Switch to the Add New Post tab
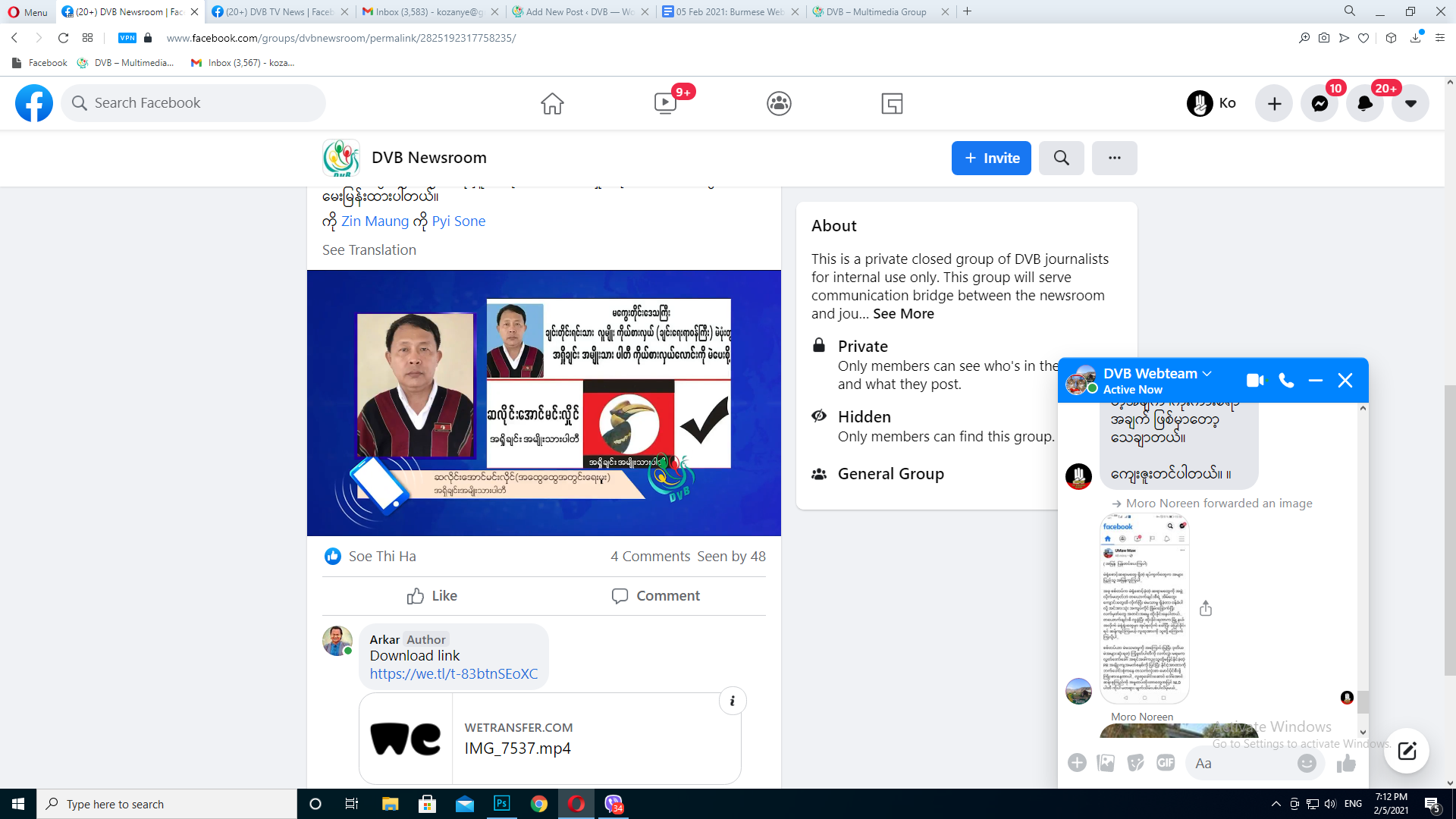 tap(580, 12)
